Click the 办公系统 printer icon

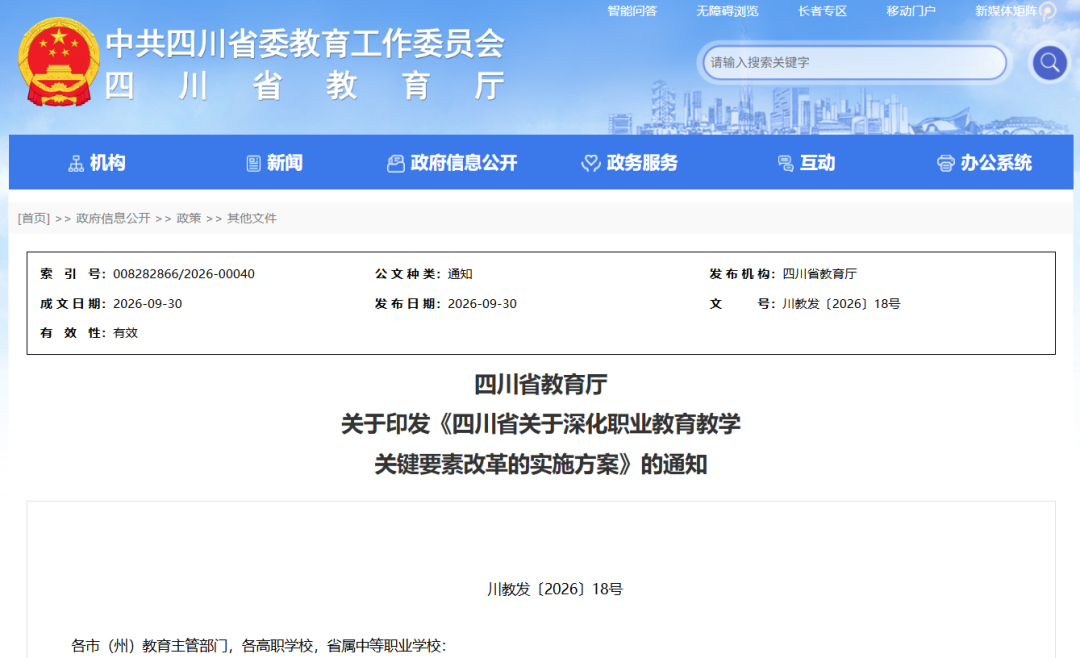(946, 163)
